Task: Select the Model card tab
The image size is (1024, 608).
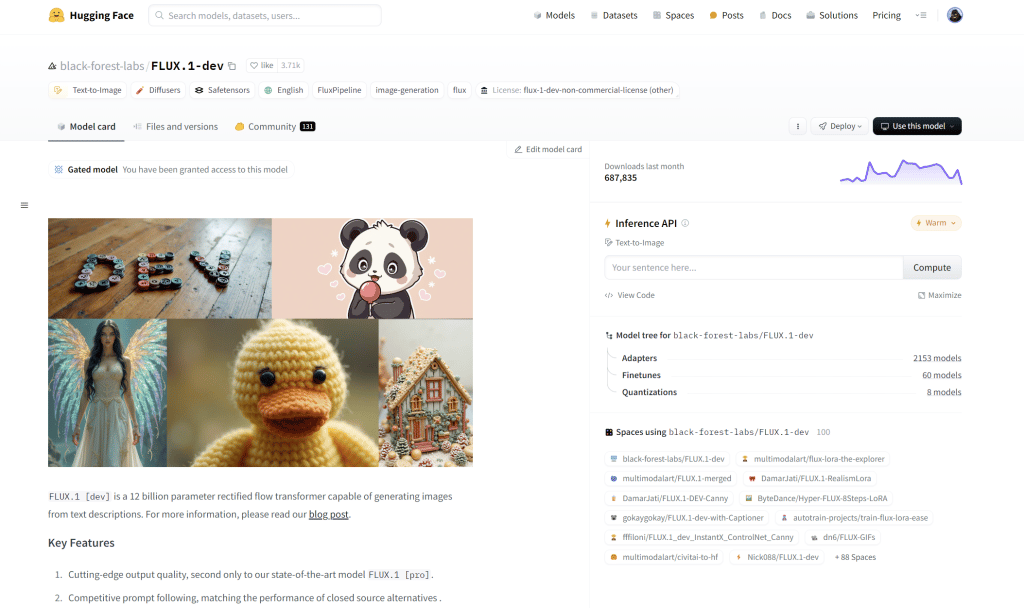Action: pos(86,127)
